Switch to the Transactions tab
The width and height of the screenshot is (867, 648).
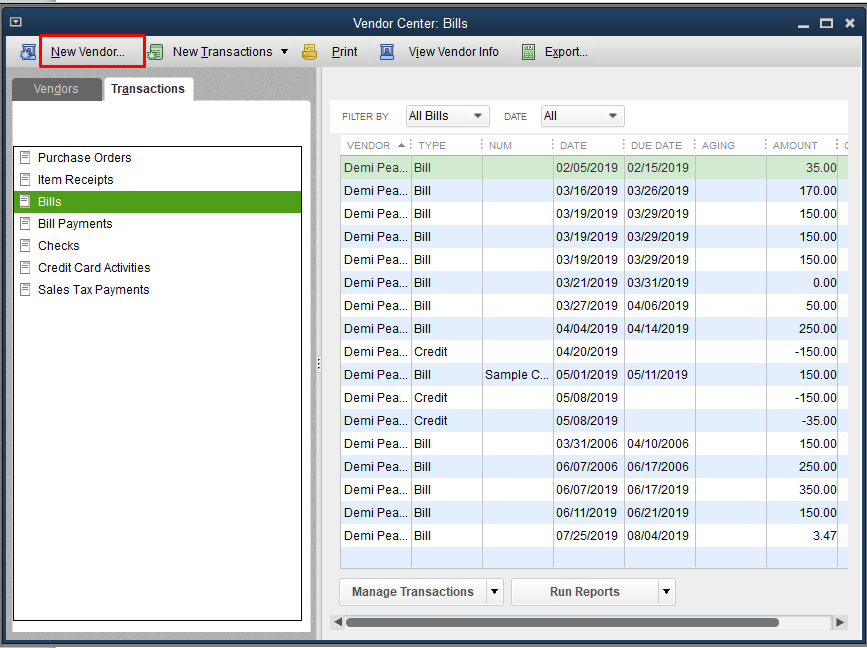(148, 89)
